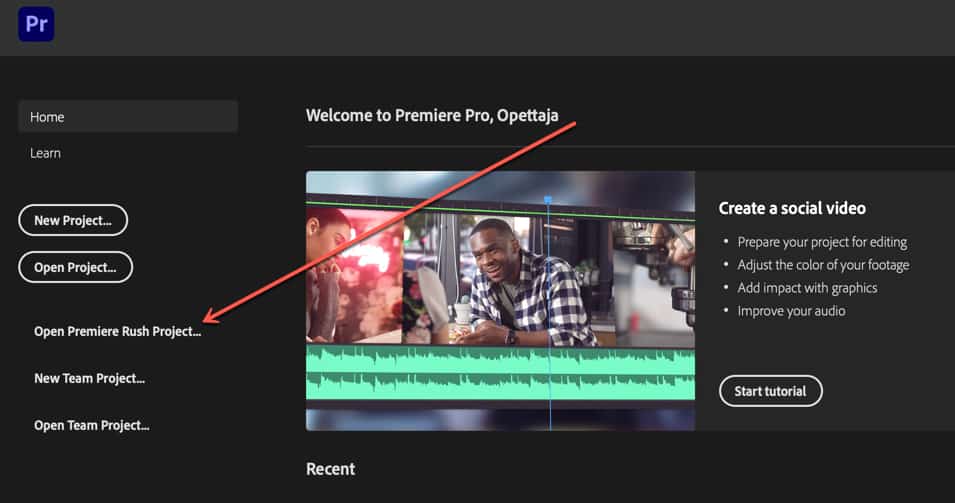Click 'Add impact with graphics' bullet
The height and width of the screenshot is (503, 955).
pyautogui.click(x=807, y=288)
